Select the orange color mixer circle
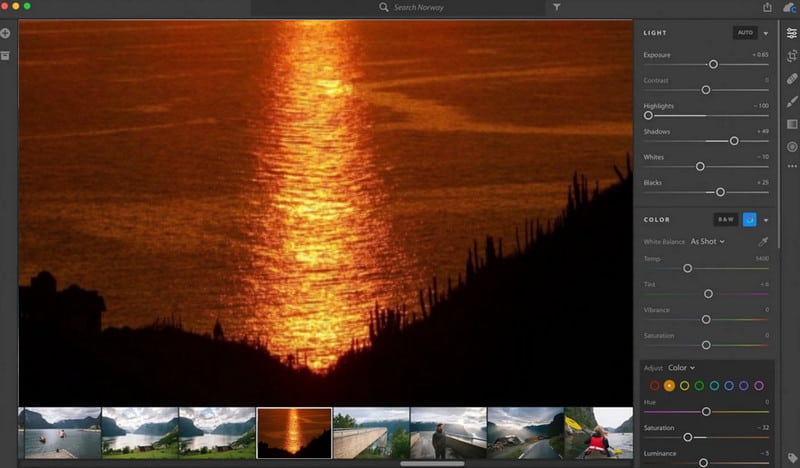The width and height of the screenshot is (800, 468). (669, 386)
